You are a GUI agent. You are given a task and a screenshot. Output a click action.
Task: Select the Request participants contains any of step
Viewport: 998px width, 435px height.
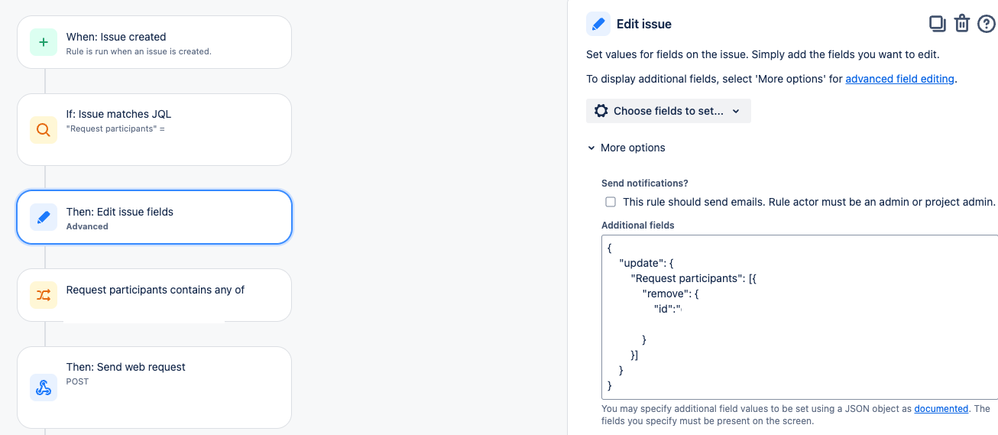154,295
